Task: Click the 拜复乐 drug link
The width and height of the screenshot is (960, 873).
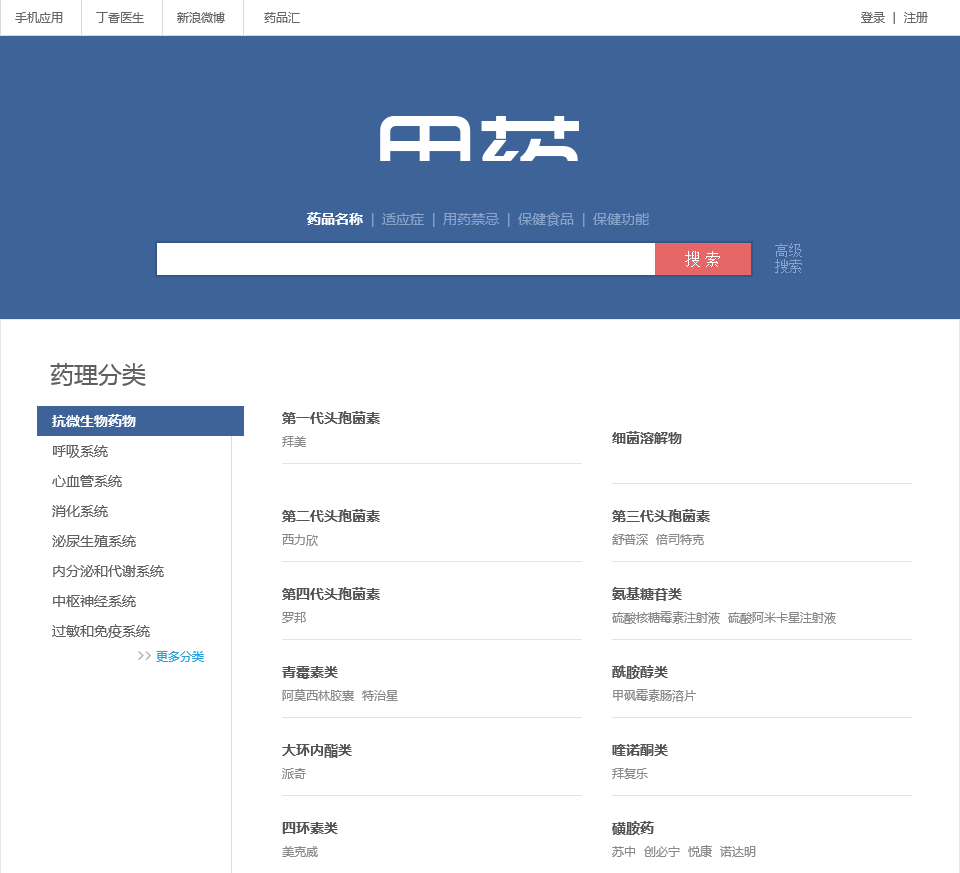Action: point(630,773)
